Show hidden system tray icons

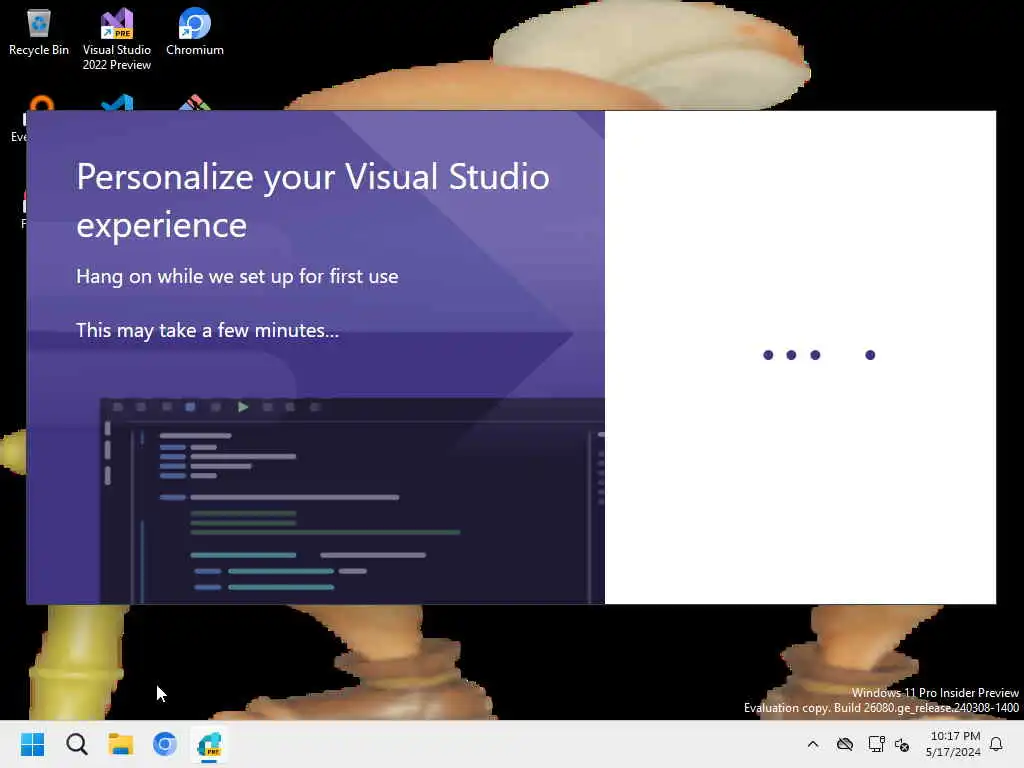[813, 744]
